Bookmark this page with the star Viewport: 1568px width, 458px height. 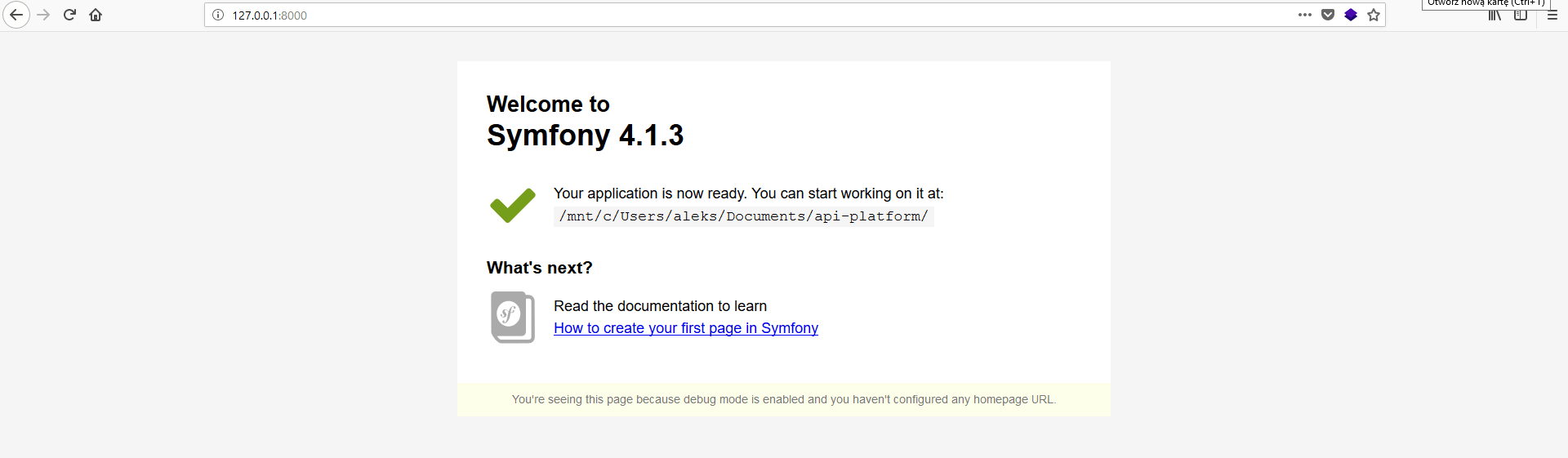point(1374,15)
